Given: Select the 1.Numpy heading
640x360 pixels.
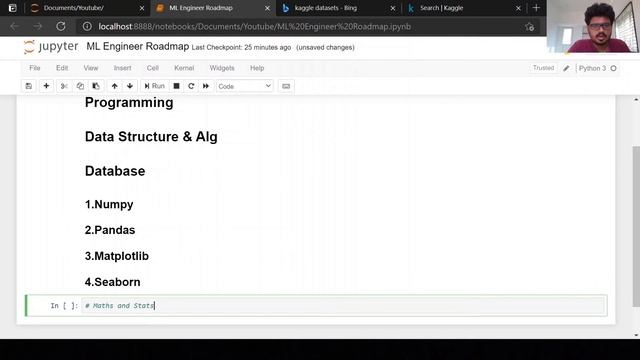Looking at the screenshot, I should [109, 204].
